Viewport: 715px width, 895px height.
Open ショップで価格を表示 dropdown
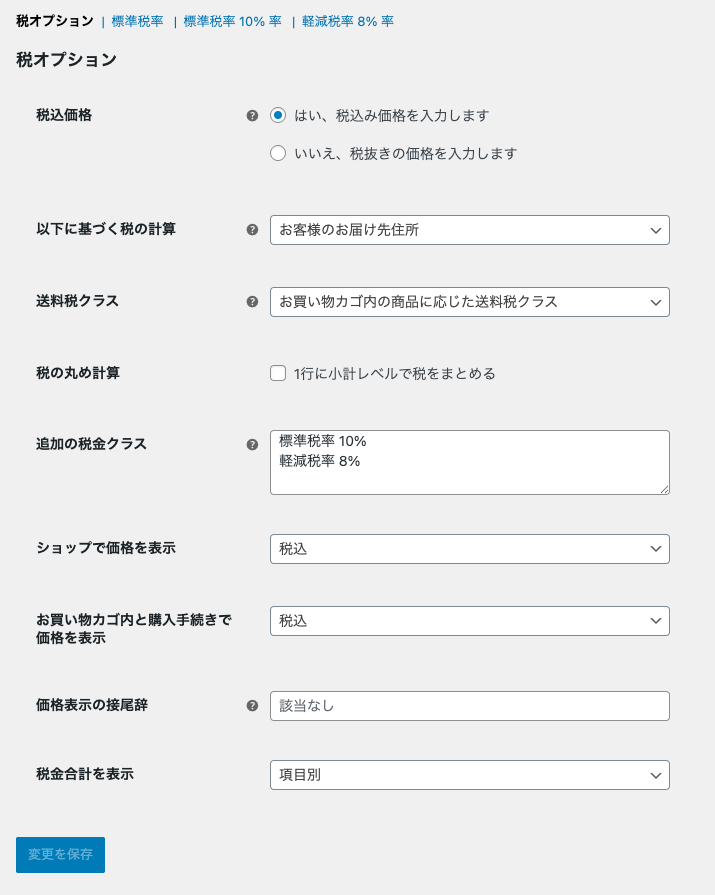click(x=469, y=549)
